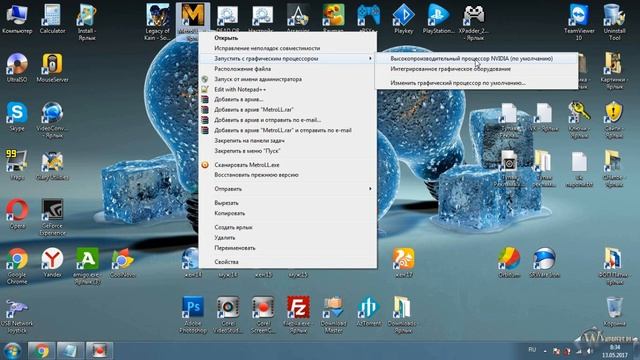Viewport: 640px width, 360px height.
Task: Choose Запуск от имени администратора
Action: [287, 79]
